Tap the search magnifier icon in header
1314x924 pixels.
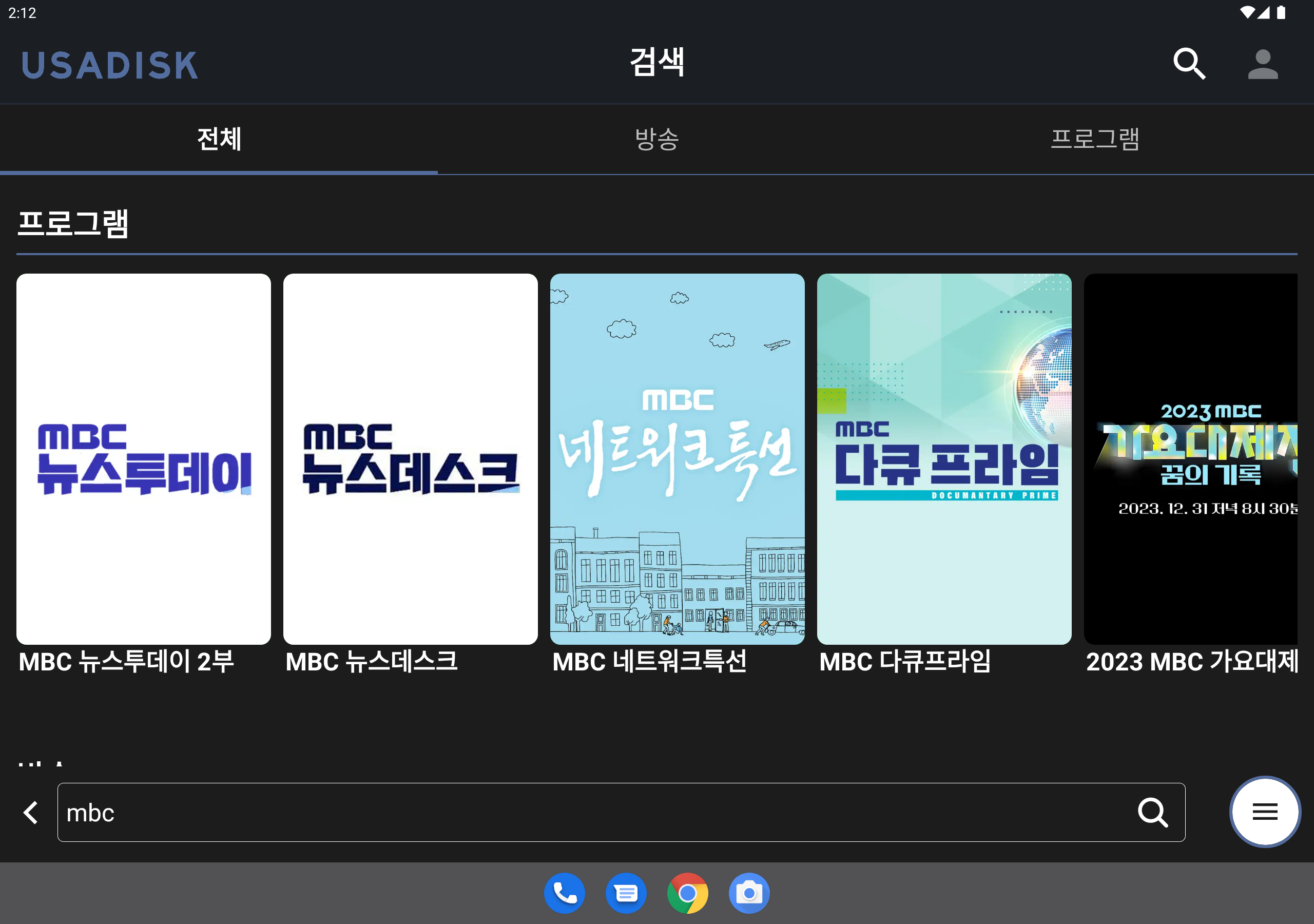point(1189,64)
